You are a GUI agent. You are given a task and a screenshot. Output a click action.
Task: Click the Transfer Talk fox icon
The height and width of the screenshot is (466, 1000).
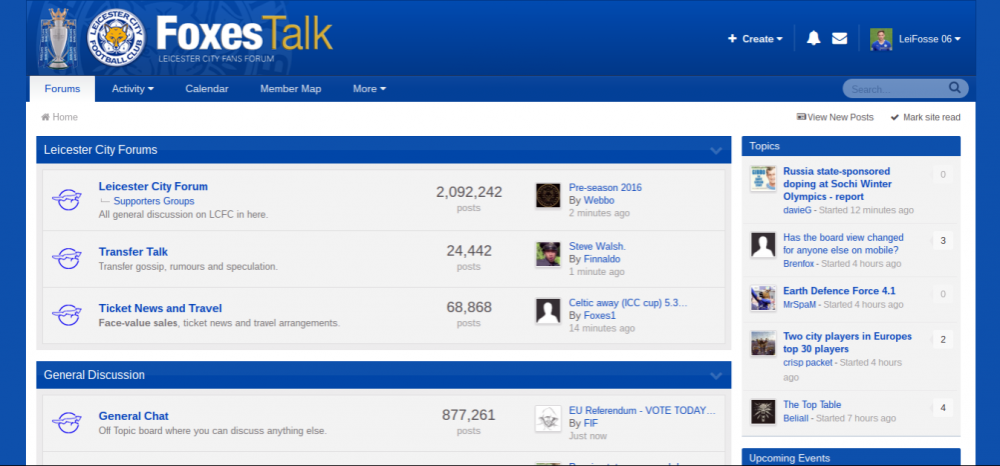coord(66,258)
